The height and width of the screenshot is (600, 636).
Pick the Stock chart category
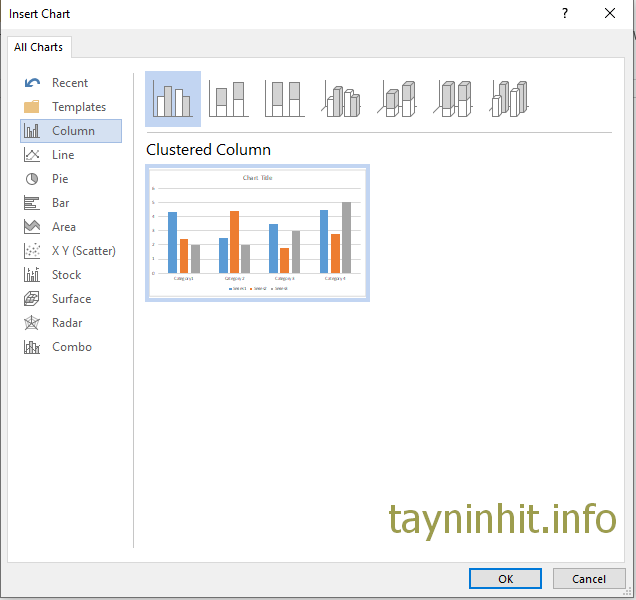tap(66, 275)
